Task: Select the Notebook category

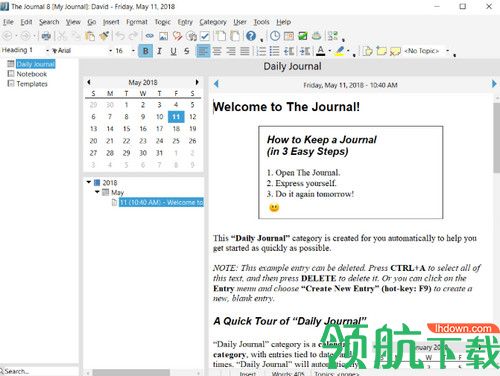Action: click(32, 74)
